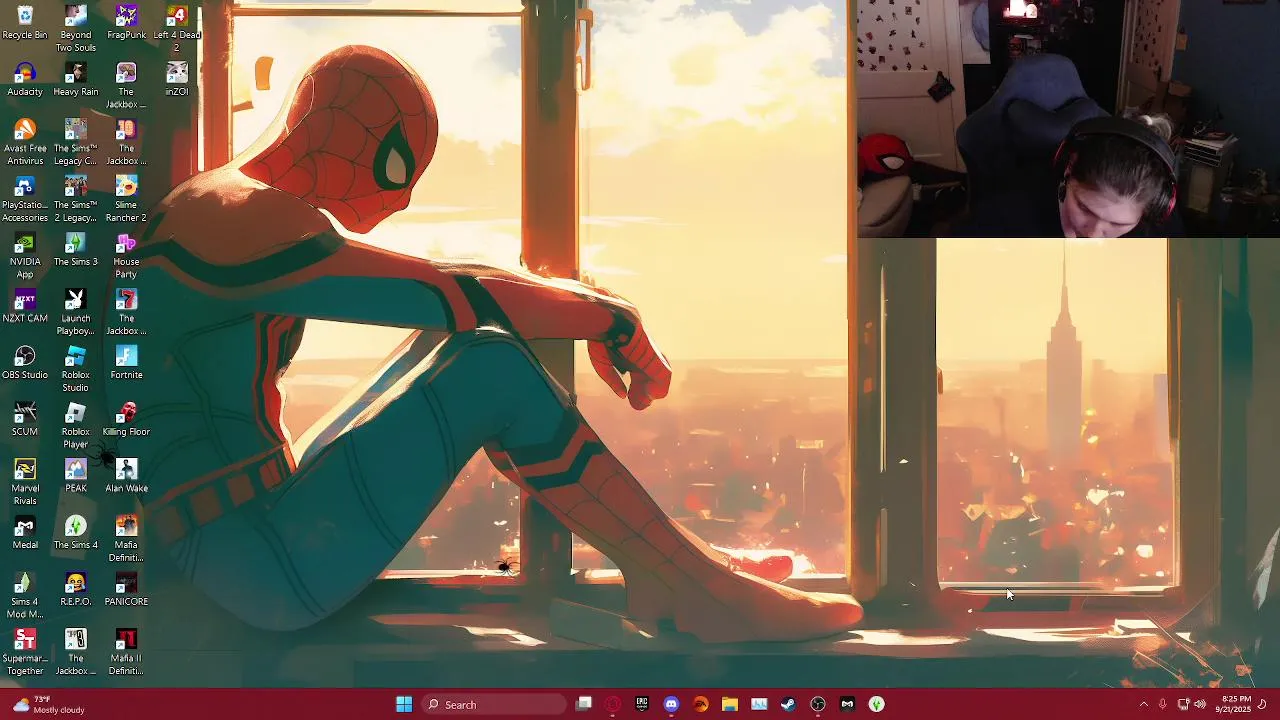Open the inZOI desktop icon
Viewport: 1280px width, 720px height.
click(177, 79)
